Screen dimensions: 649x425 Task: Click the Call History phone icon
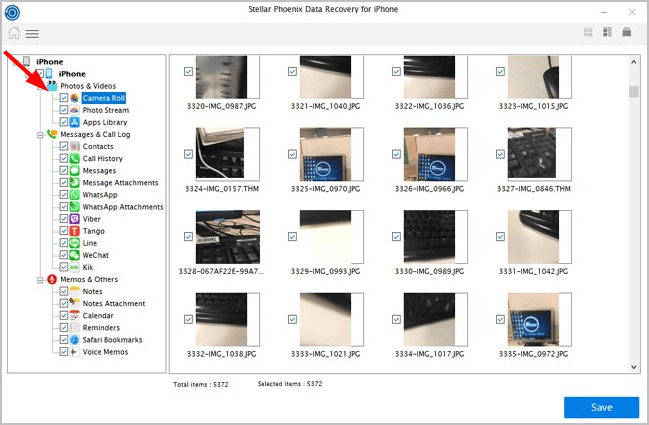tap(75, 158)
